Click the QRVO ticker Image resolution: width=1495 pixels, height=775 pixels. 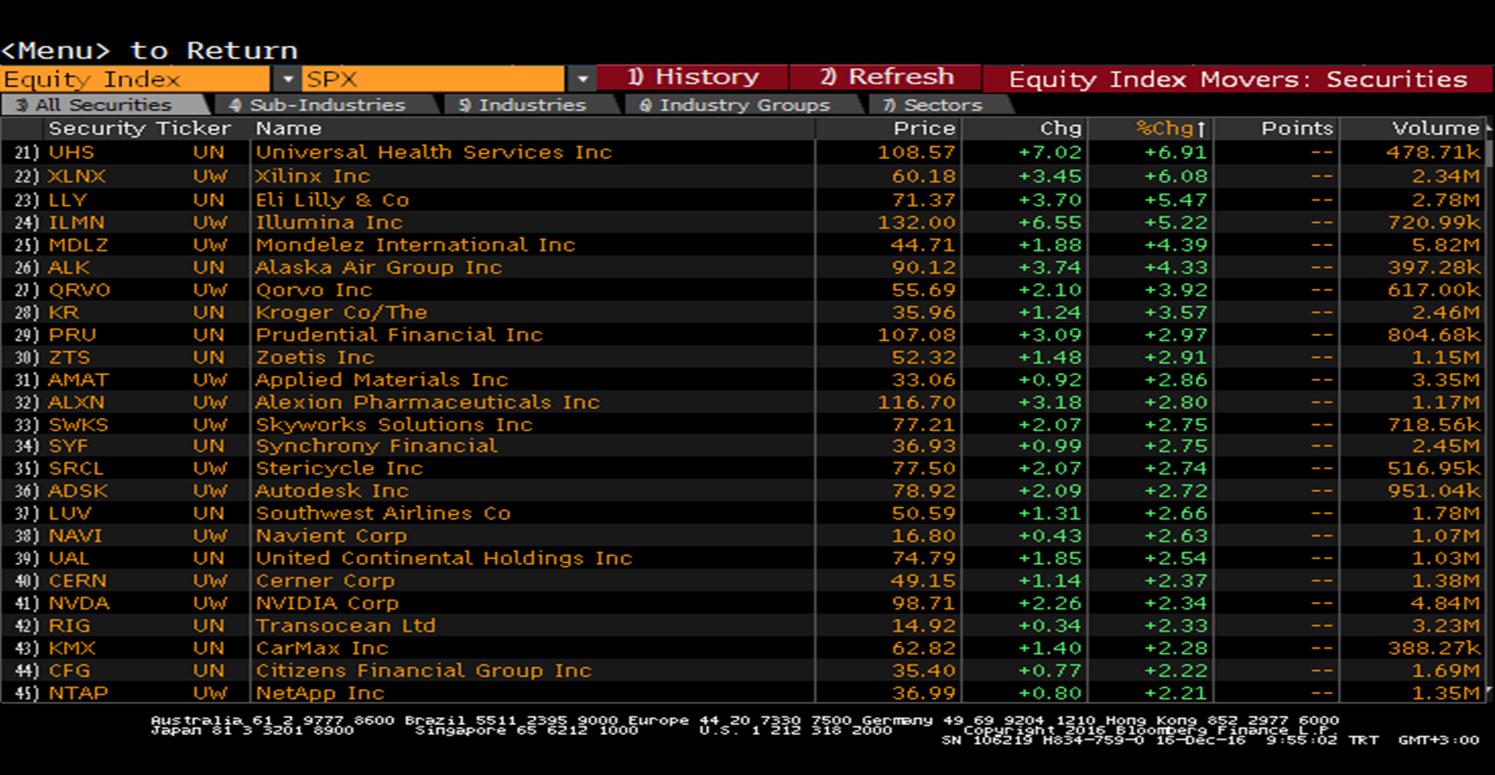[x=79, y=290]
